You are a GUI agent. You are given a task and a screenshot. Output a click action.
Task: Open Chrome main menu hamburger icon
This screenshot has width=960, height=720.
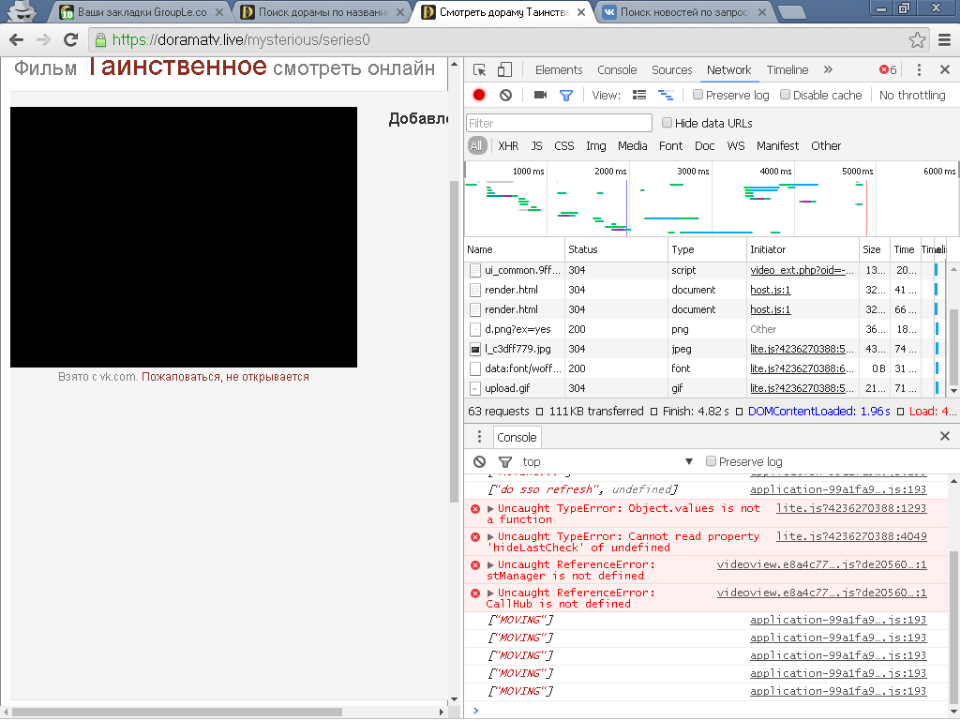pyautogui.click(x=945, y=40)
